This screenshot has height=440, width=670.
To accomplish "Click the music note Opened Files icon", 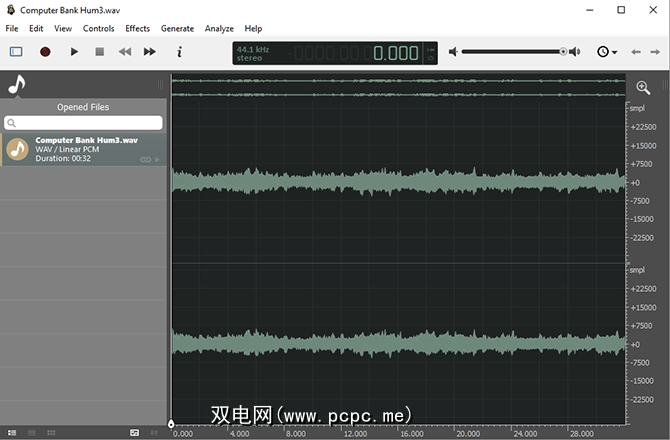I will pos(16,86).
